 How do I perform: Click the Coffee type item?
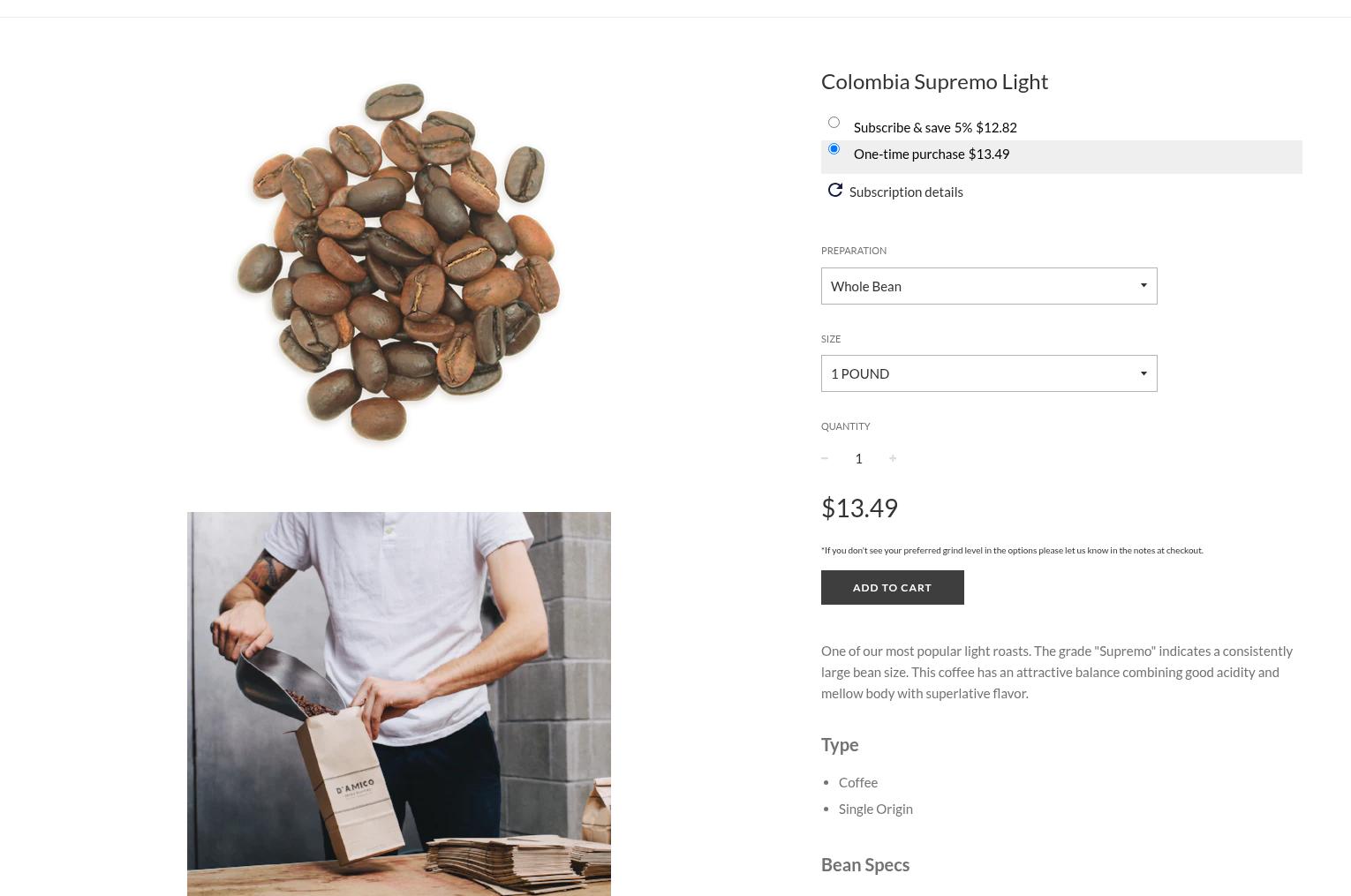(858, 782)
